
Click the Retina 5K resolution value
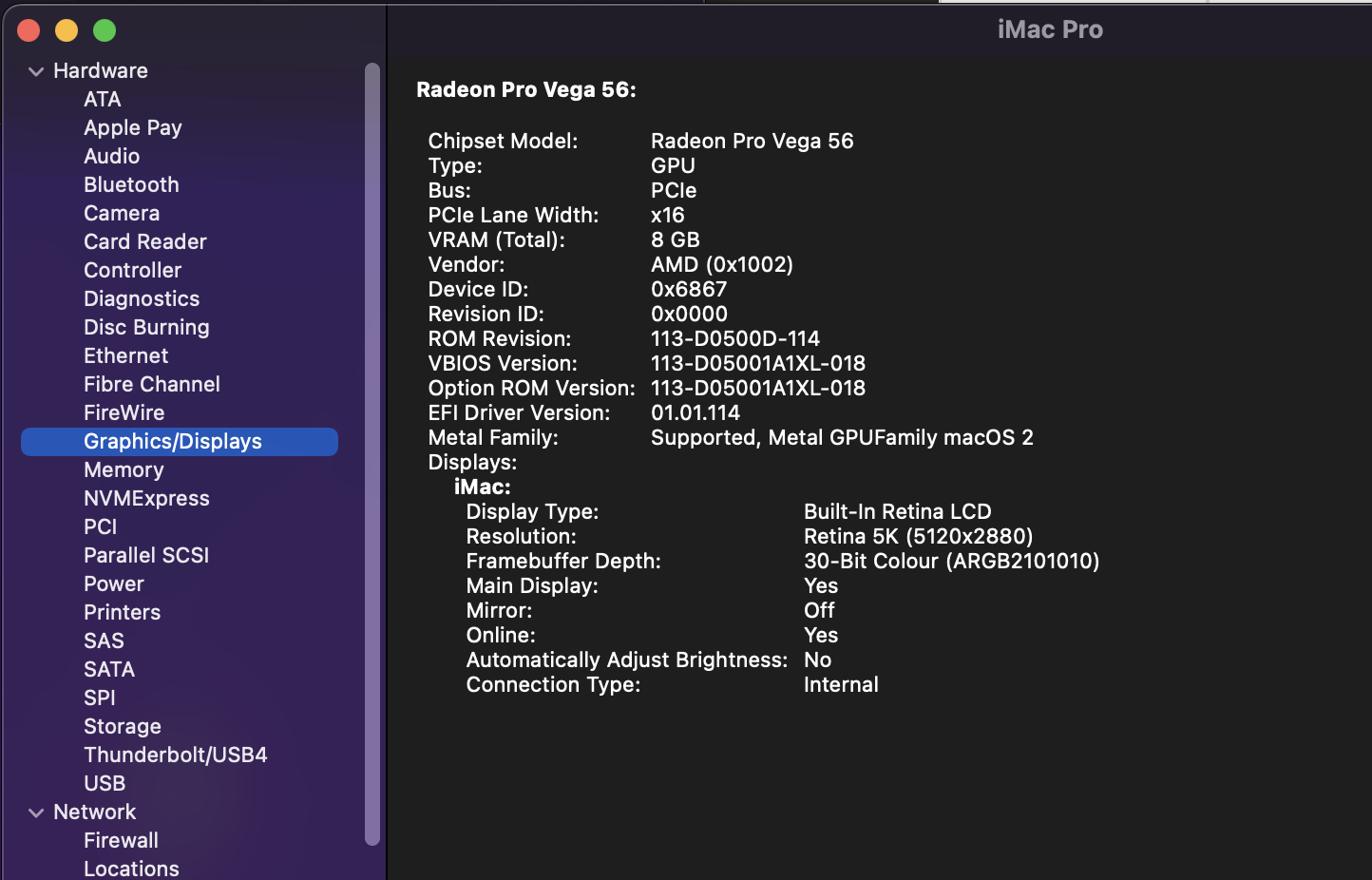918,536
